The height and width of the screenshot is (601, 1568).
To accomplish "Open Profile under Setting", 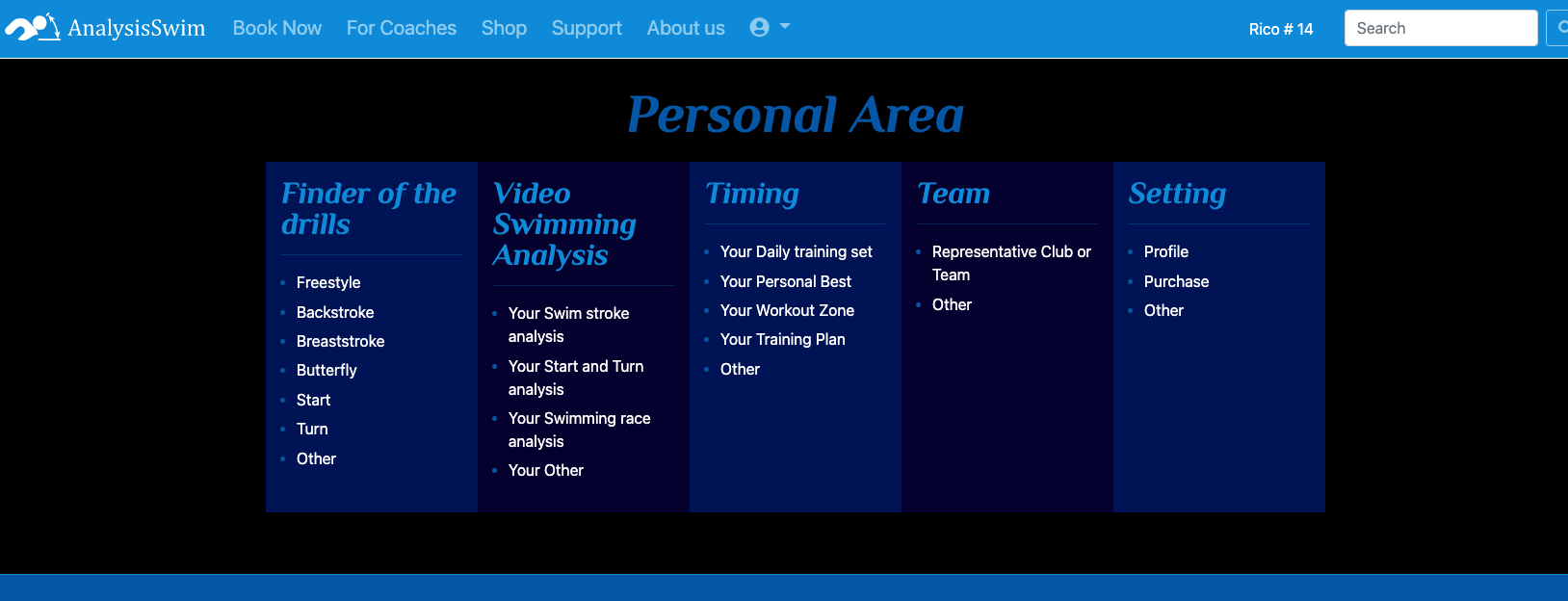I will point(1166,251).
